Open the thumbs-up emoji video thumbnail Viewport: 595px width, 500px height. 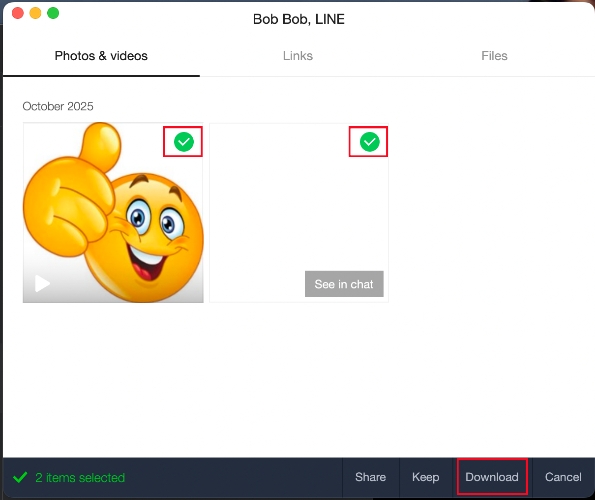point(113,212)
